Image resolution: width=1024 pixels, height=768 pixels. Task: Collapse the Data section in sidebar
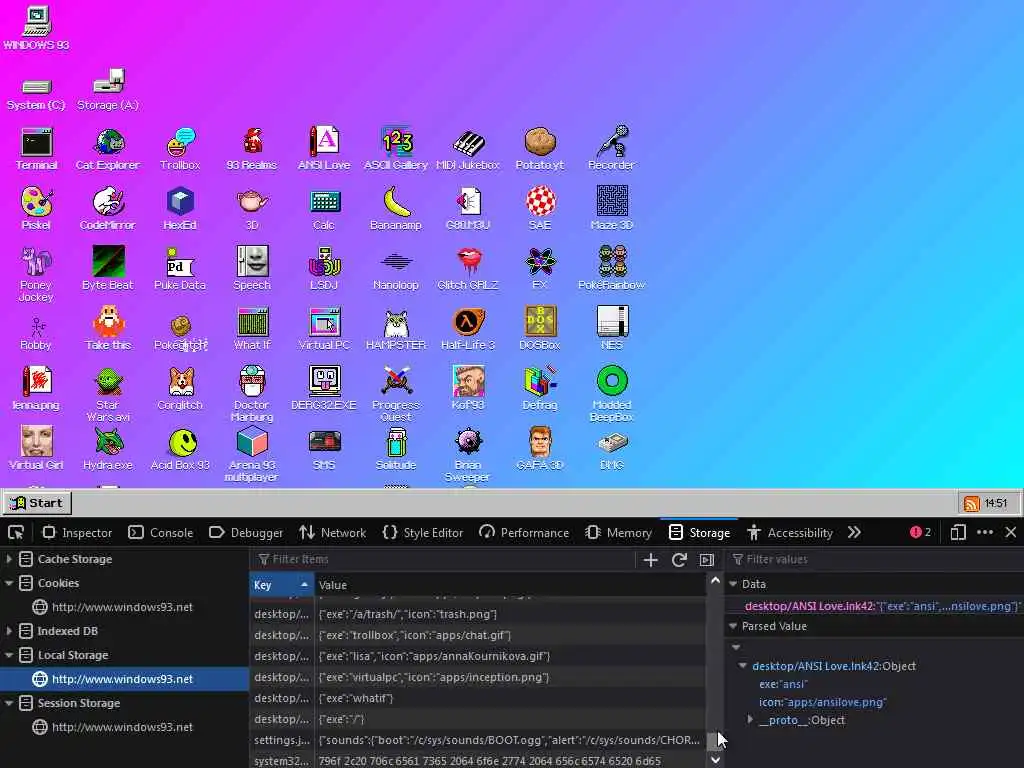point(733,584)
